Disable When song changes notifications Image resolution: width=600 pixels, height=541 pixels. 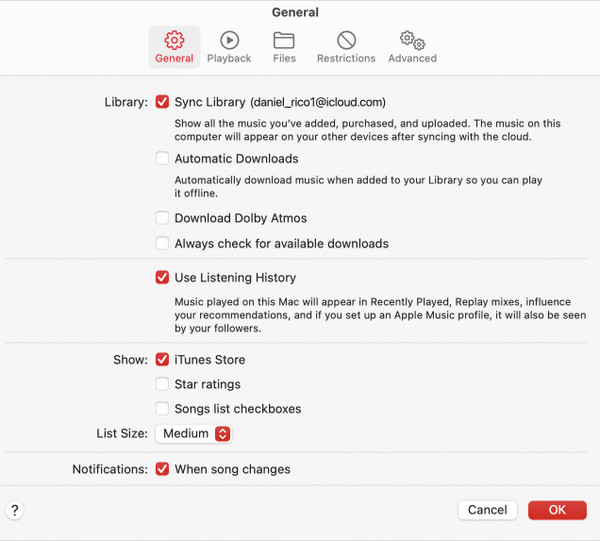162,469
